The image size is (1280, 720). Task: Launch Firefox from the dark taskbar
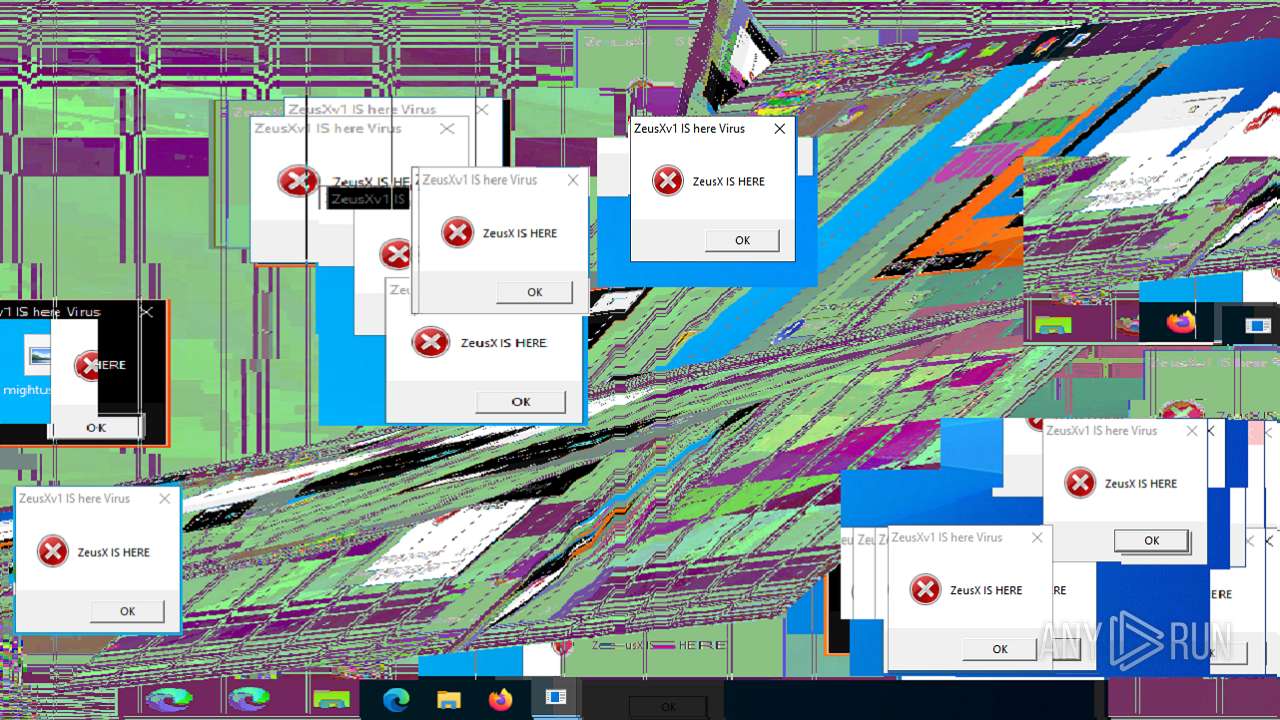pos(501,699)
